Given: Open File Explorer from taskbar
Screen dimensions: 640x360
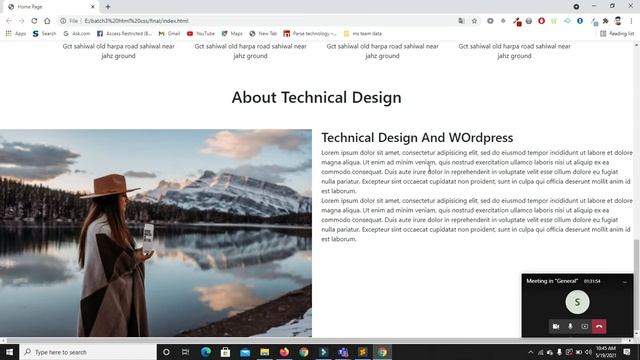Looking at the screenshot, I should click(x=264, y=352).
